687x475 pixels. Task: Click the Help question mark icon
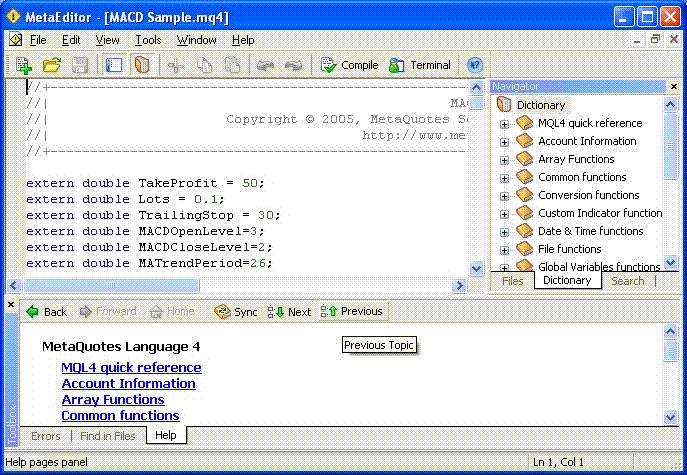[475, 65]
